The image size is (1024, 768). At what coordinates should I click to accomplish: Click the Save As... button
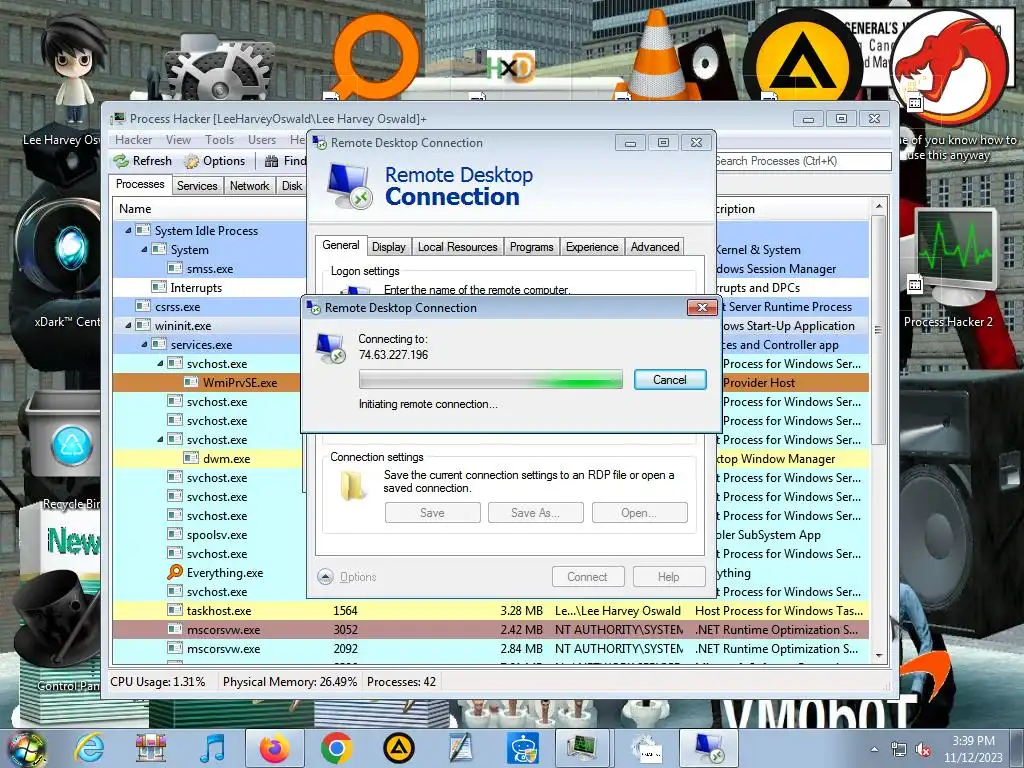coord(536,513)
